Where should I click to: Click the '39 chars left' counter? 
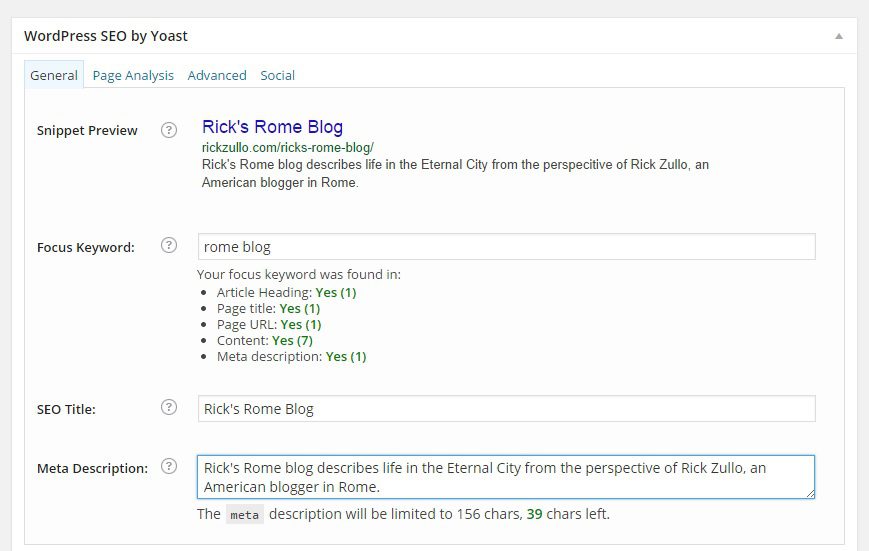click(x=568, y=514)
